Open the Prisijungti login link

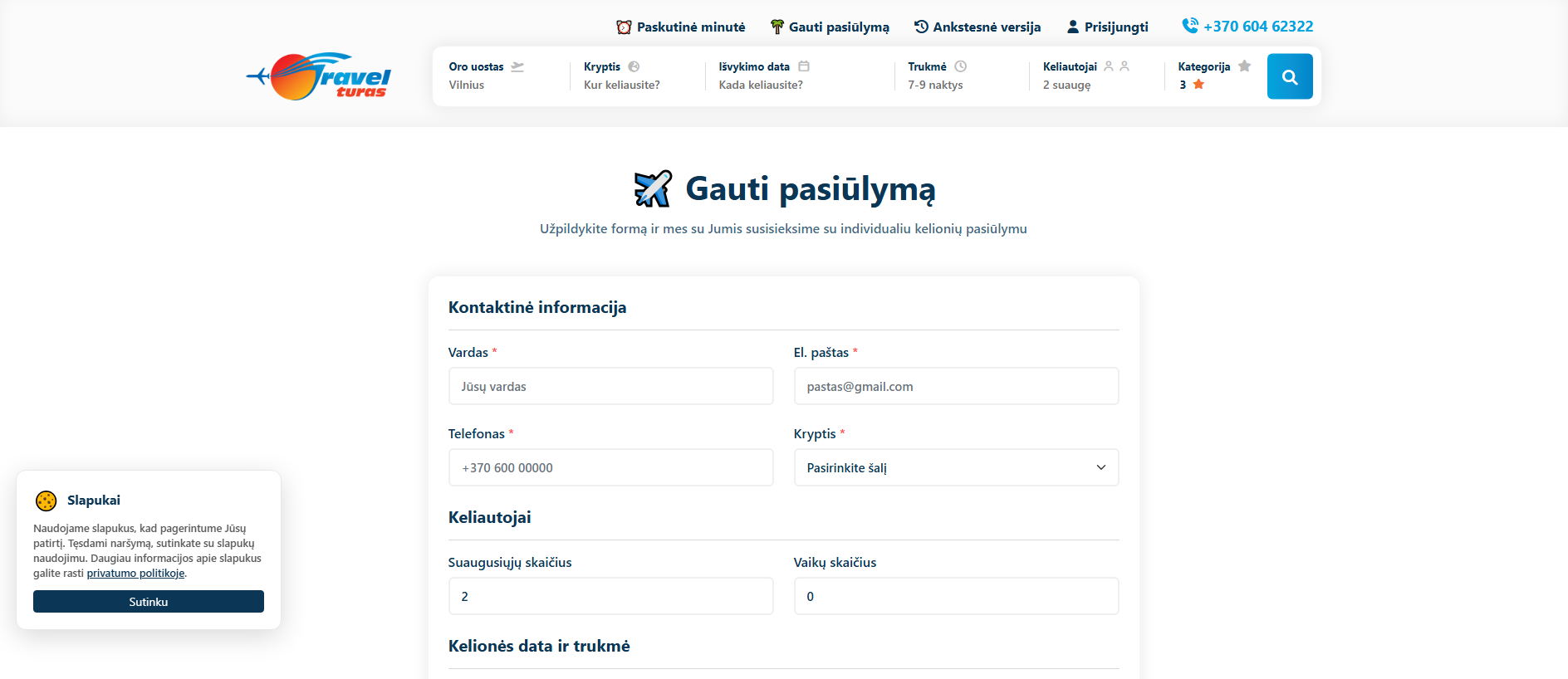pos(1107,27)
